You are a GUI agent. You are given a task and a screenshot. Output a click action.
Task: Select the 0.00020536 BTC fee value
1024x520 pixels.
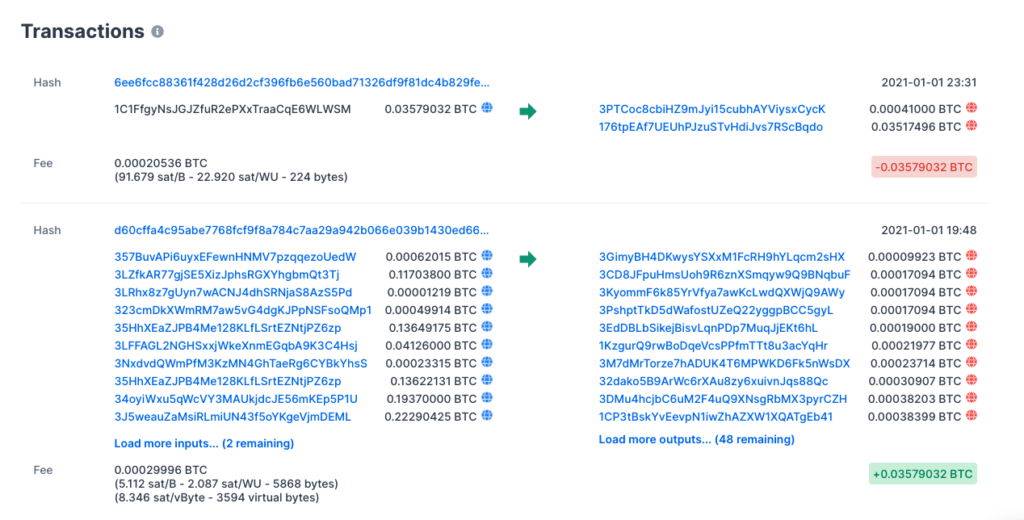161,163
